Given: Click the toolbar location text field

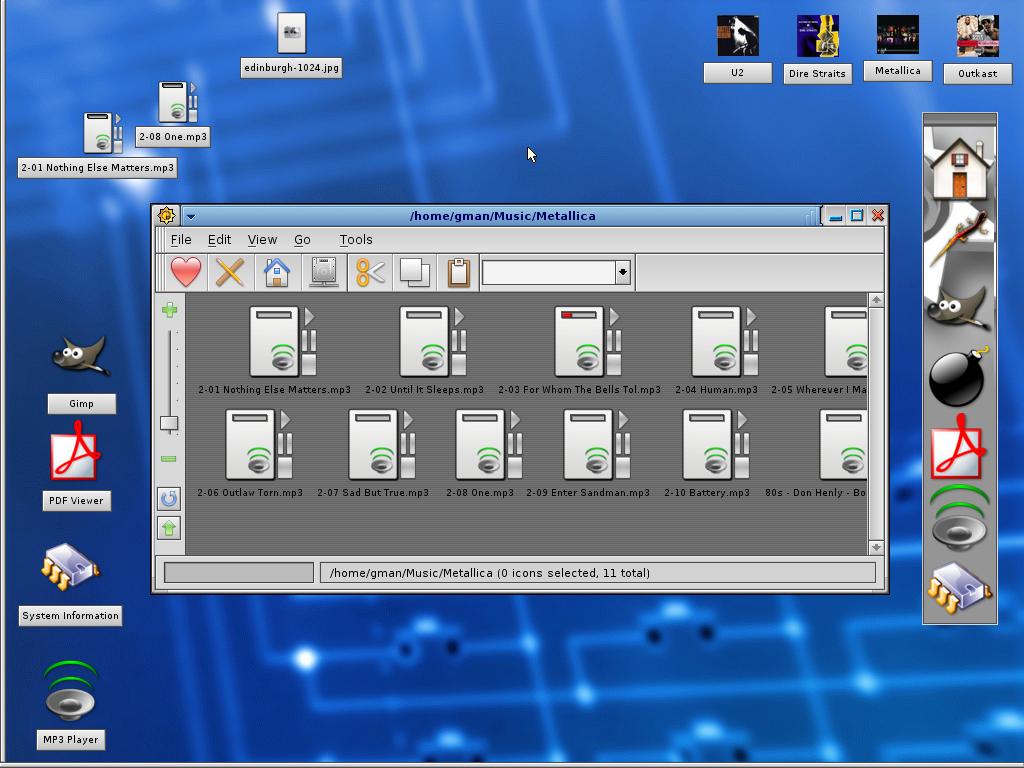Looking at the screenshot, I should (x=549, y=272).
